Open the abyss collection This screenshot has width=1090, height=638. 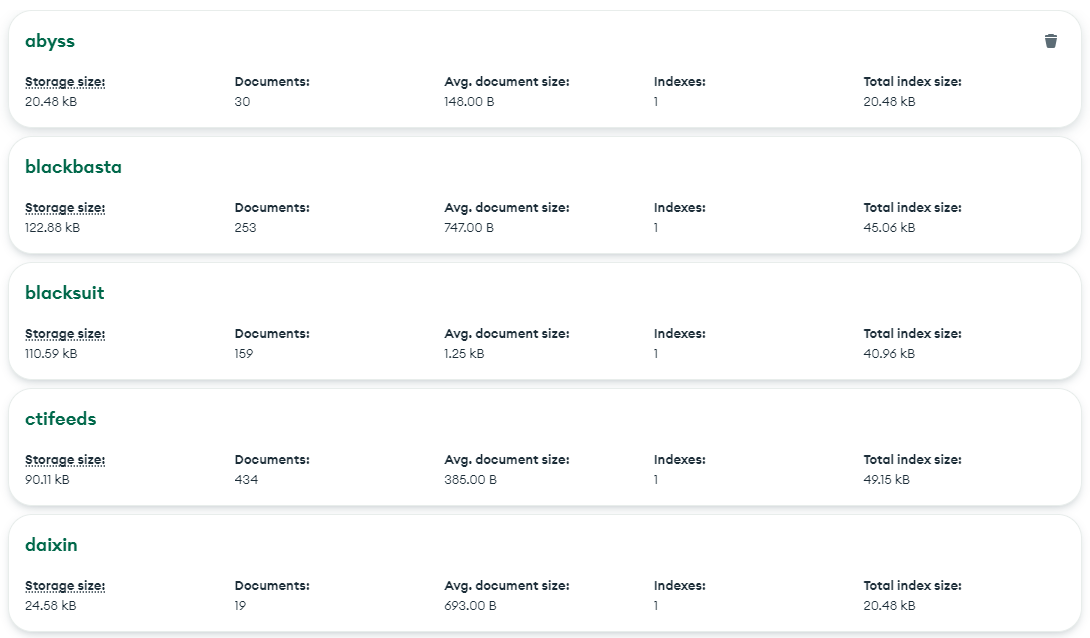pos(50,41)
